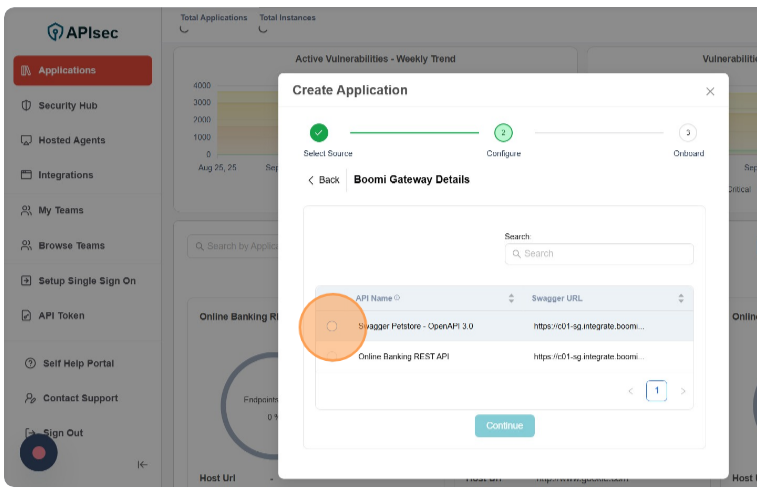757x503 pixels.
Task: Close the Create Application dialog
Action: pyautogui.click(x=710, y=91)
